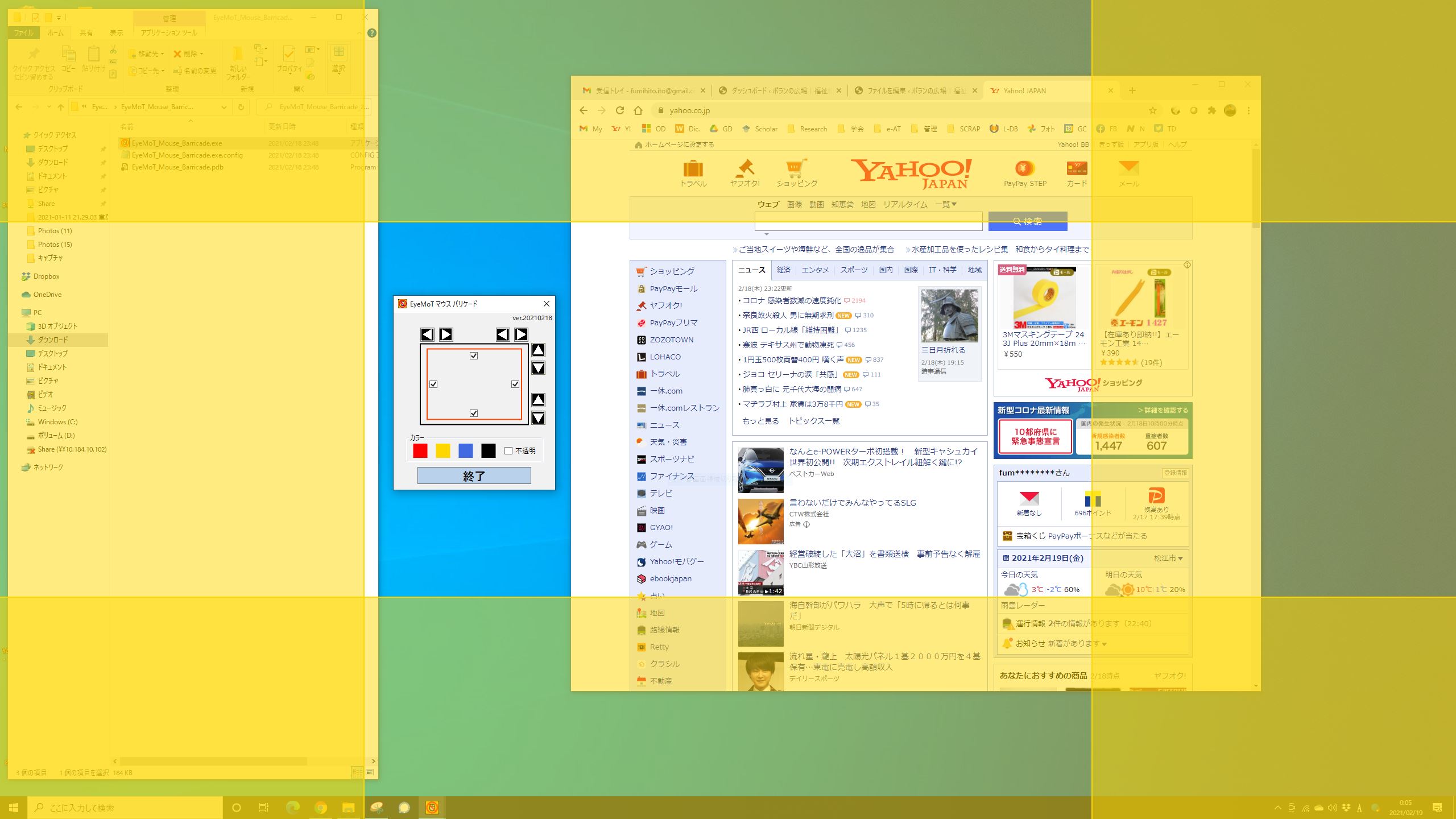Screen dimensions: 1456x819
Task: Click the Yahoo search text field
Action: pos(868,221)
